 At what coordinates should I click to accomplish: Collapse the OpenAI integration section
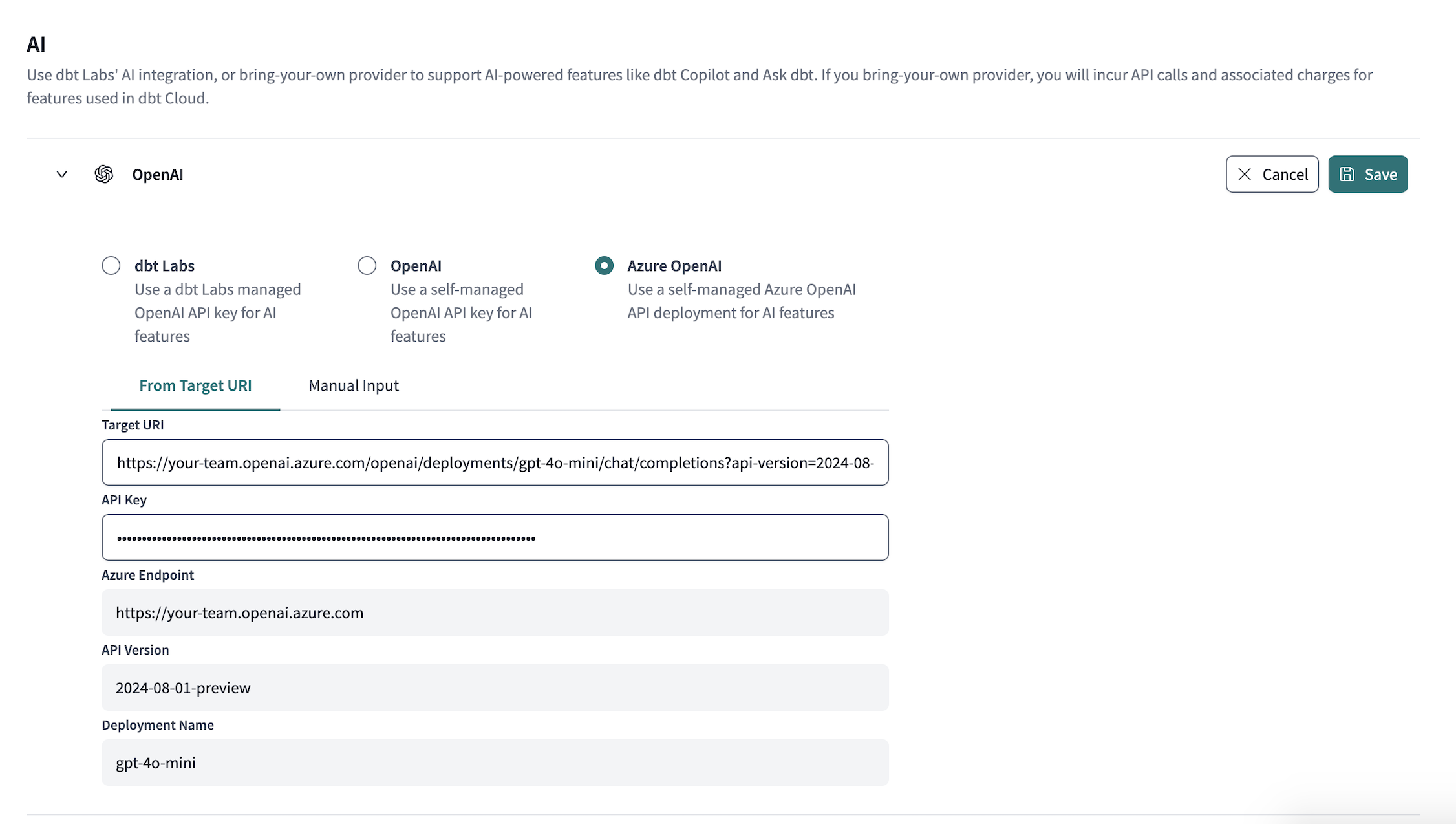point(61,174)
